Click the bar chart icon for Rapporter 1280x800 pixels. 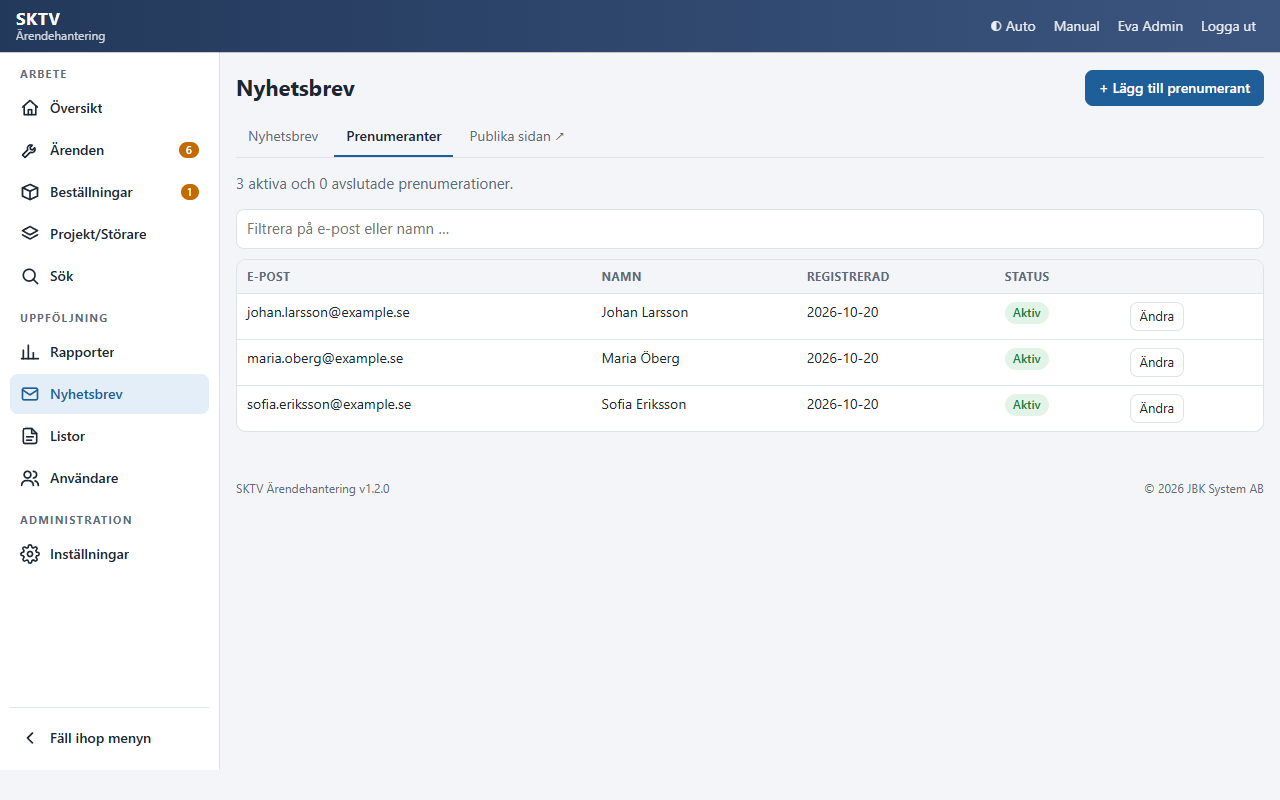point(30,352)
